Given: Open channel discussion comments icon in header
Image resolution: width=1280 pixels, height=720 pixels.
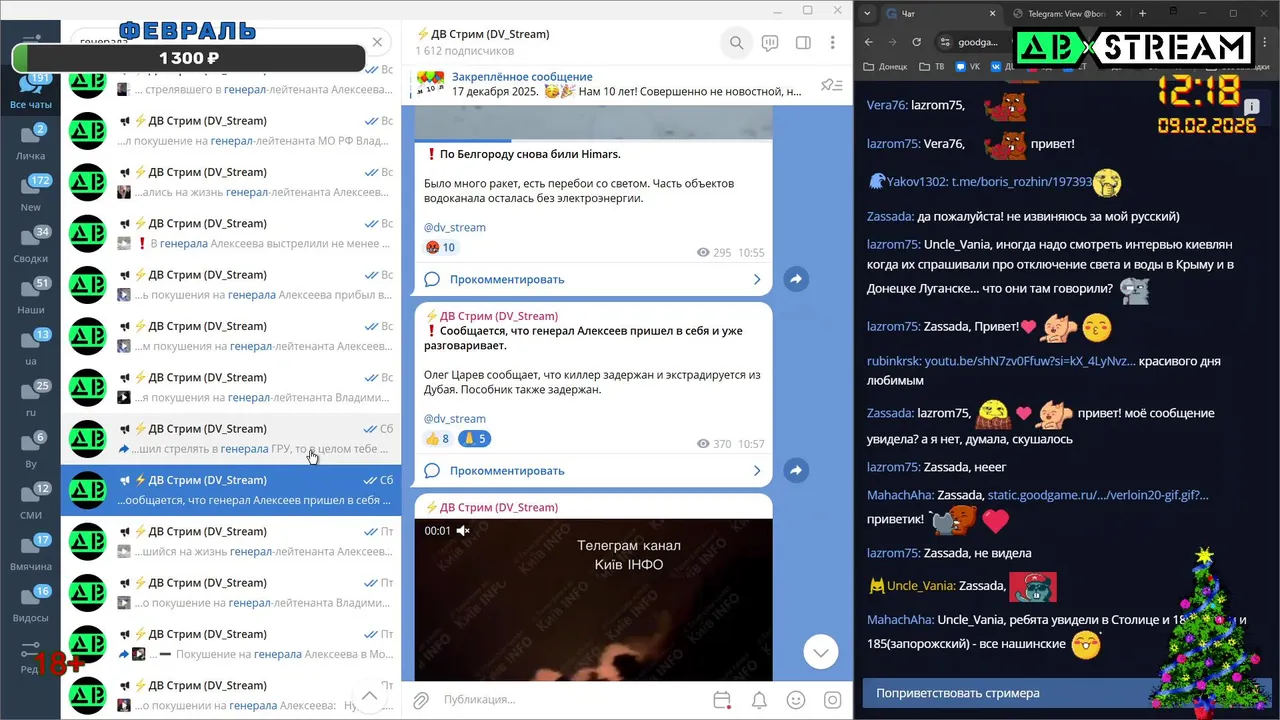Looking at the screenshot, I should point(770,43).
